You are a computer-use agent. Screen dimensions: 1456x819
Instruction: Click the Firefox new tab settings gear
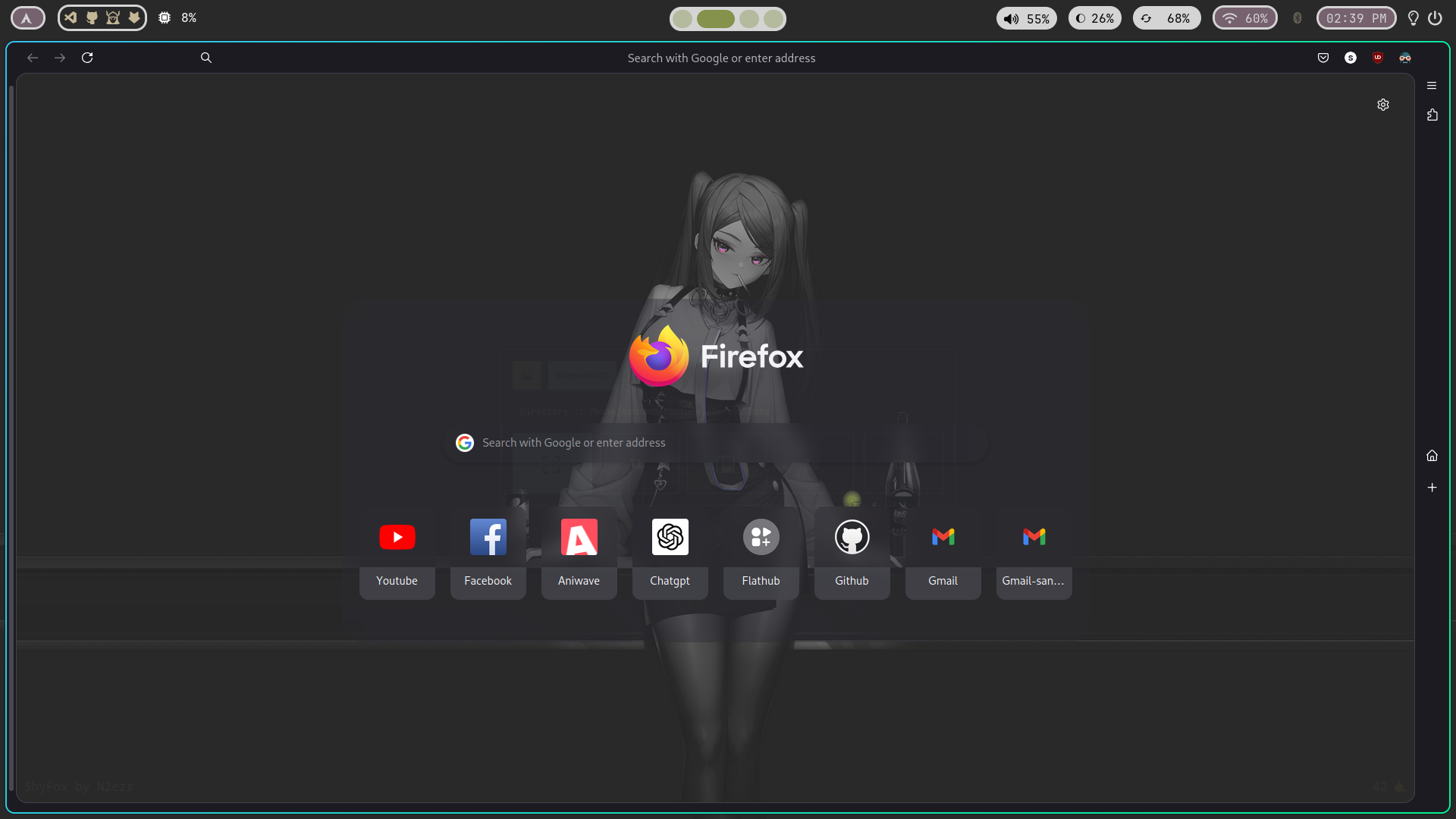coord(1384,105)
